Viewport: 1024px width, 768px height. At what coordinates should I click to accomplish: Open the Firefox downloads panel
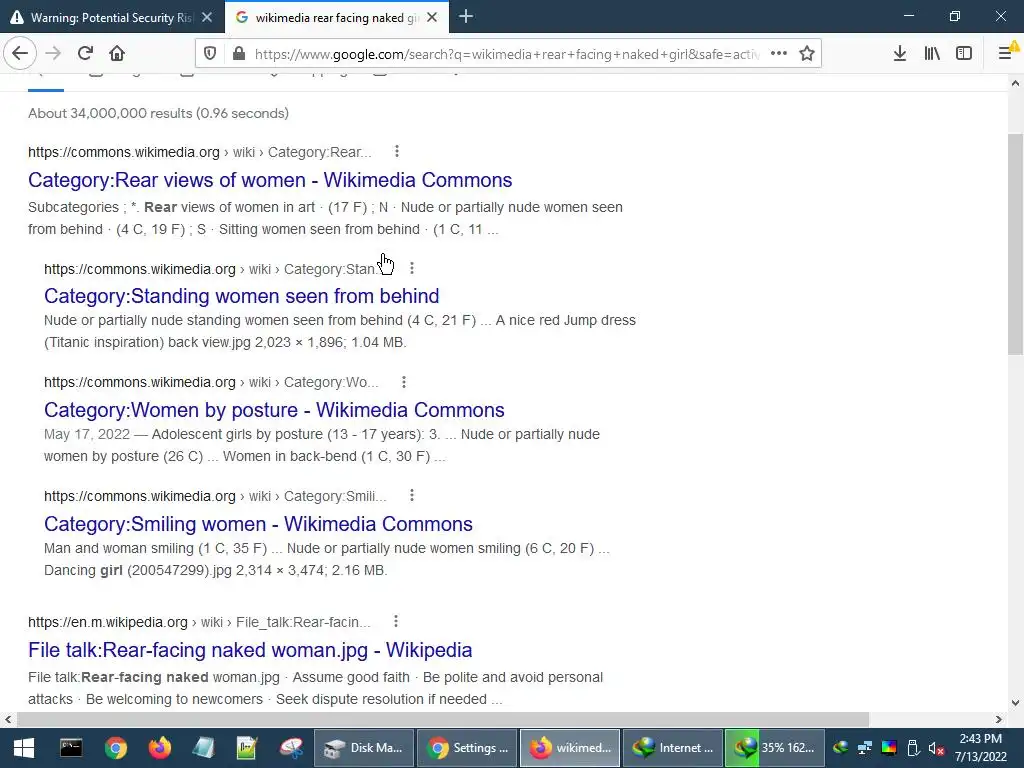[x=899, y=54]
